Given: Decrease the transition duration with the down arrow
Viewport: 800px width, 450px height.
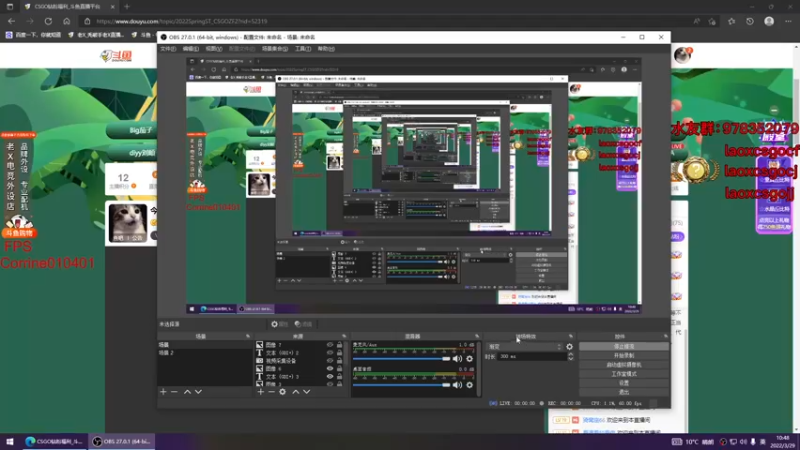Looking at the screenshot, I should pos(570,359).
